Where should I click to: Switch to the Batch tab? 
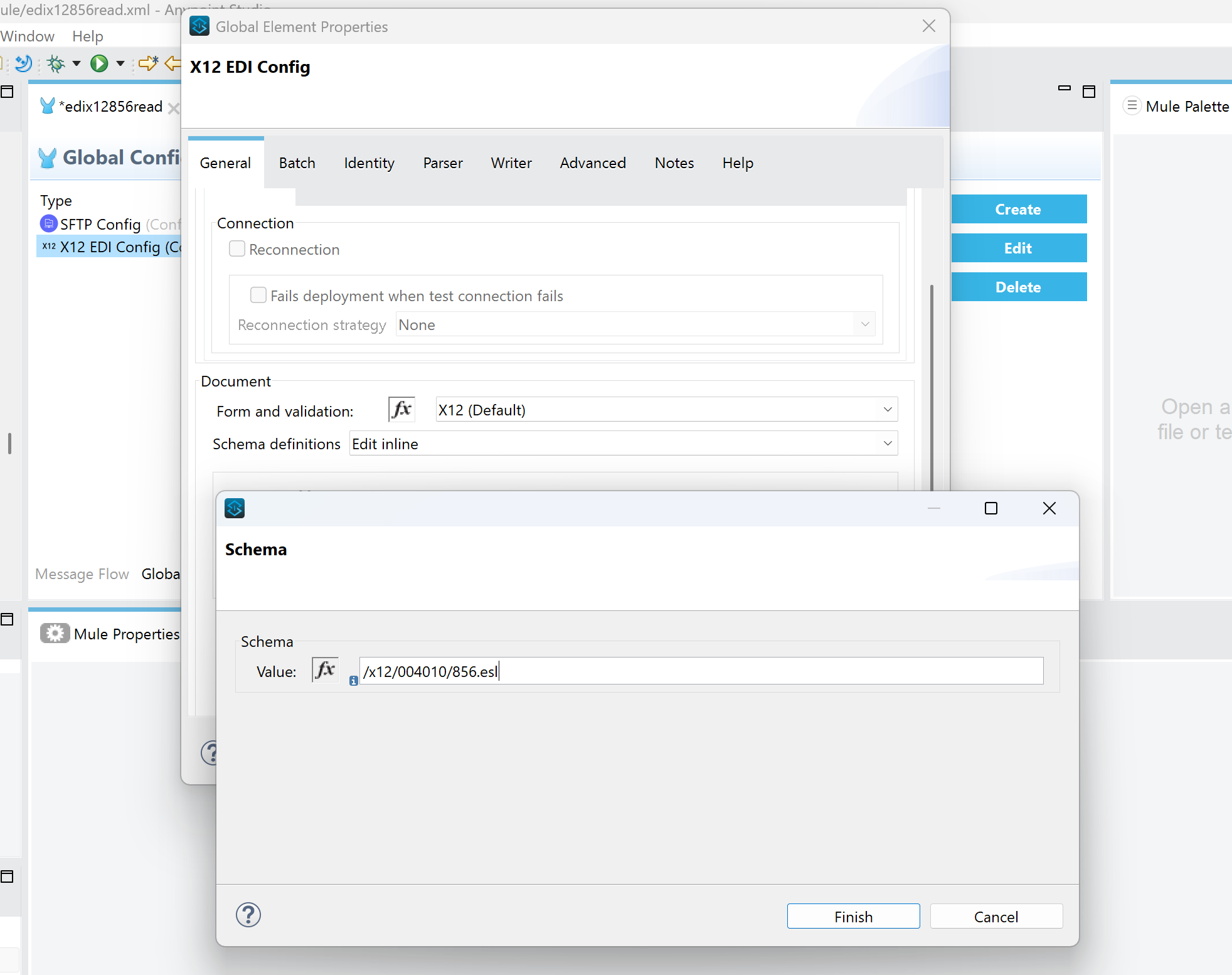pos(297,162)
